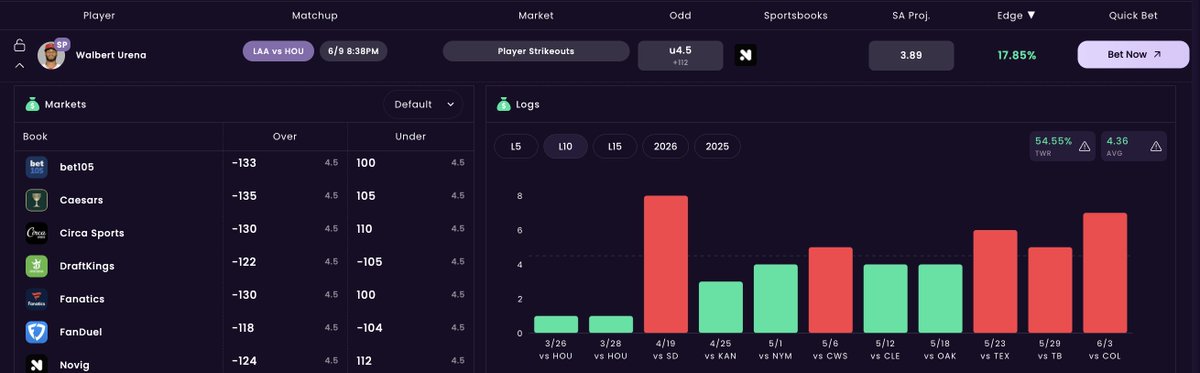
Task: Click the Caesars book logo
Action: click(x=37, y=200)
